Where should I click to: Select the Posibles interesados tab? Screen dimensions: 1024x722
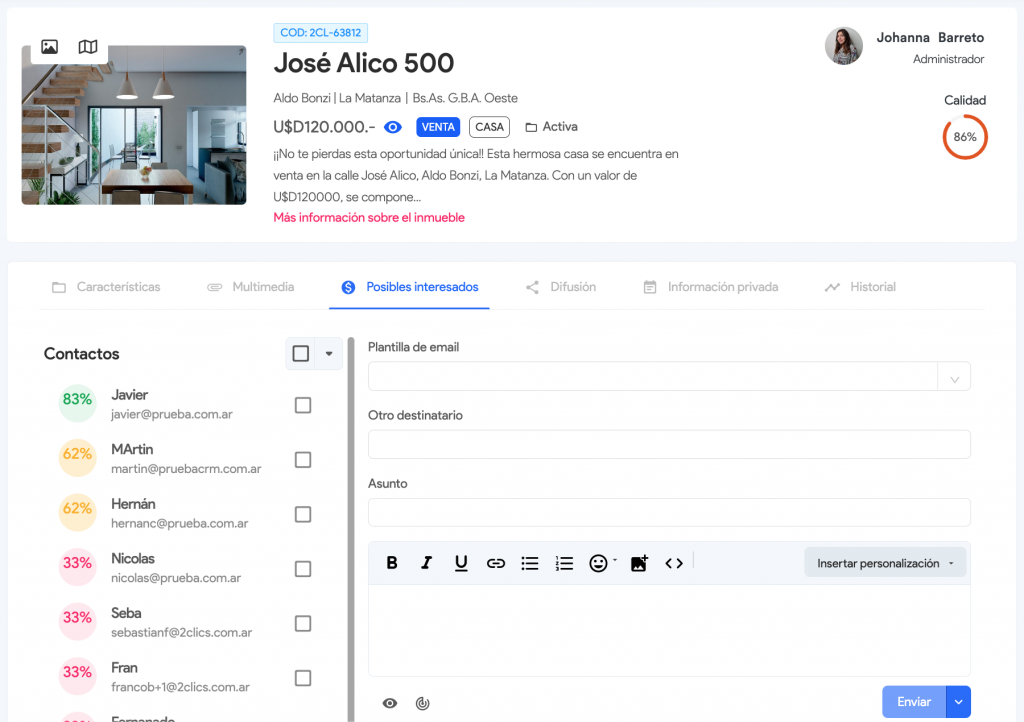point(409,287)
